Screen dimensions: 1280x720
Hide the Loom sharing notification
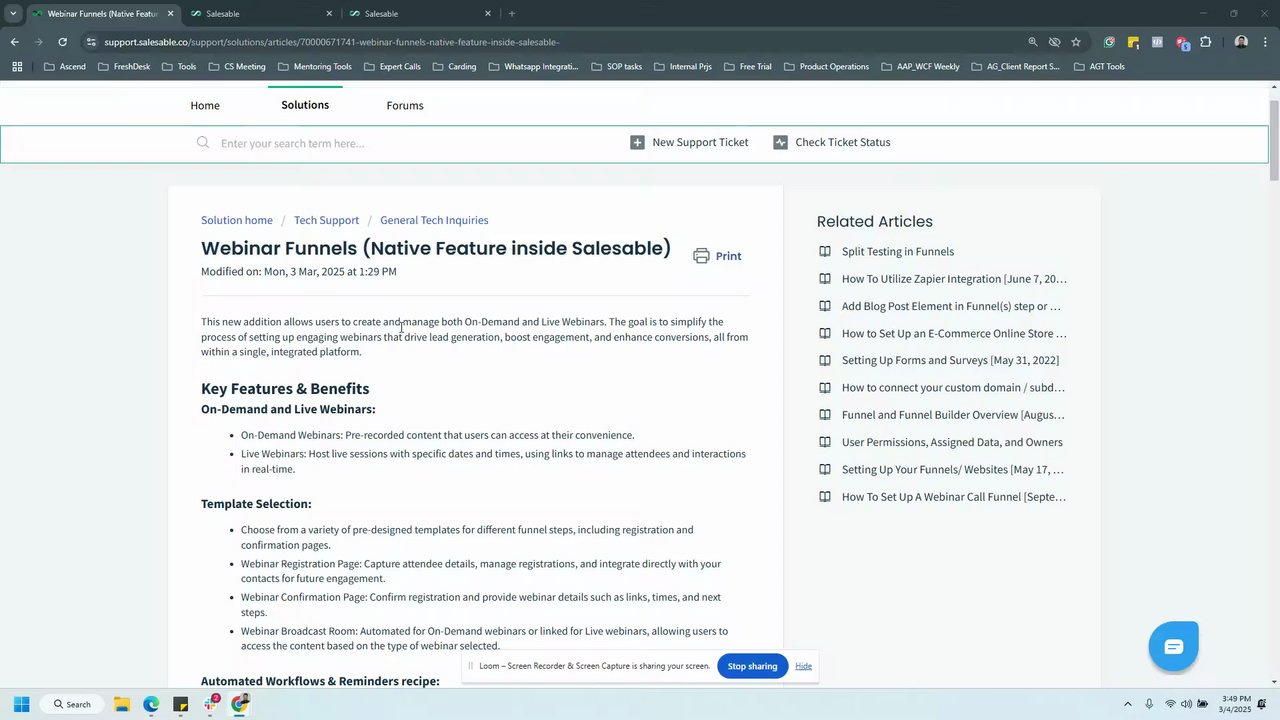point(803,666)
